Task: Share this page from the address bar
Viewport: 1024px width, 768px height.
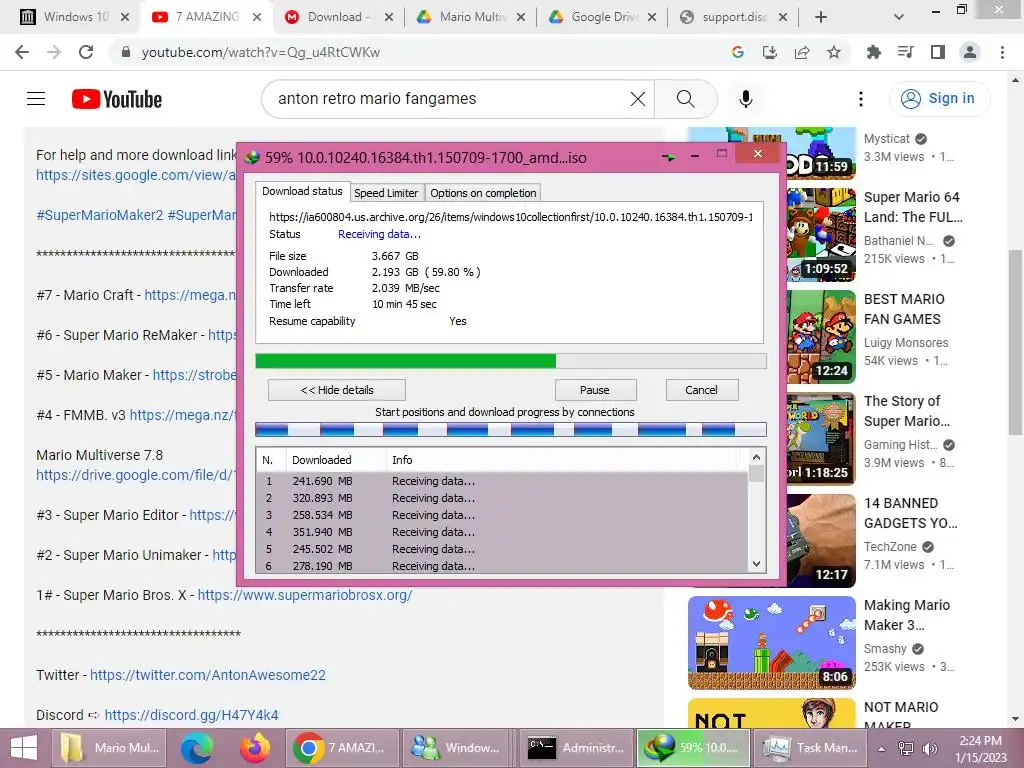Action: tap(801, 52)
